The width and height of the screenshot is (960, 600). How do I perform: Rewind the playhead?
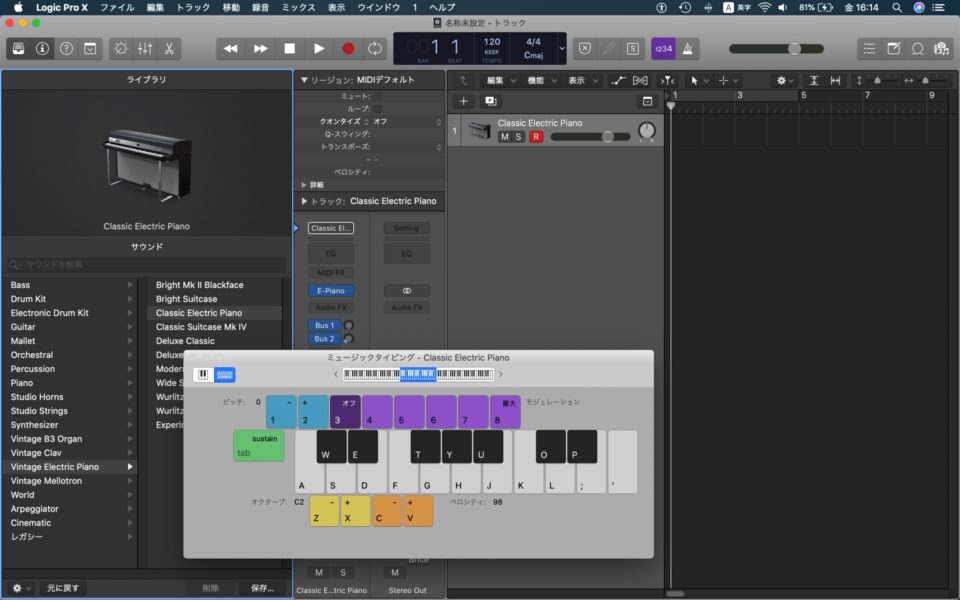click(x=231, y=48)
